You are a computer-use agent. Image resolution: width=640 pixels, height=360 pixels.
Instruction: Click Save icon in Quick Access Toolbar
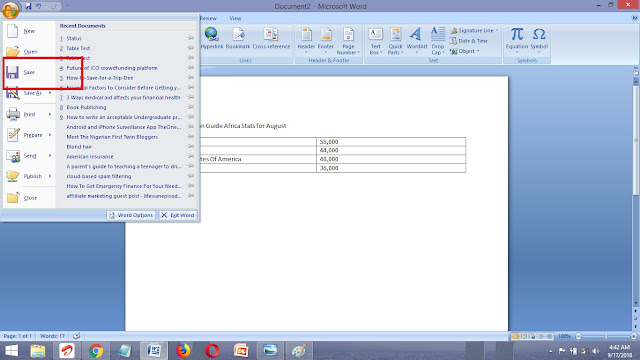28,6
